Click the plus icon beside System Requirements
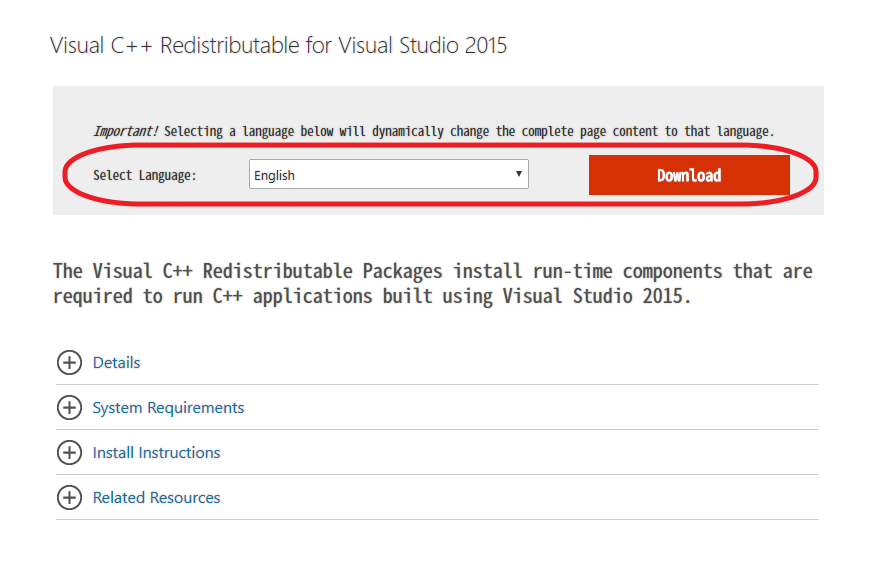The width and height of the screenshot is (884, 564). click(69, 408)
